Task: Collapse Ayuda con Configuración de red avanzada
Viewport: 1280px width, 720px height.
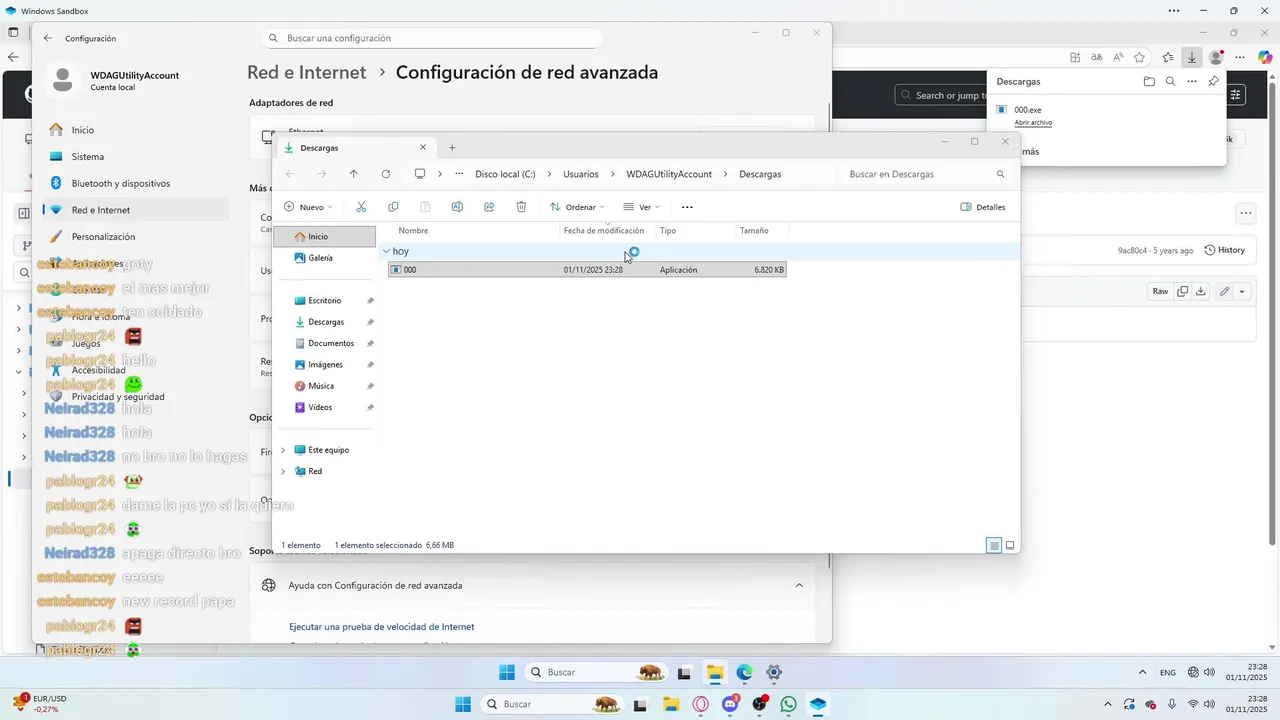Action: click(x=799, y=585)
